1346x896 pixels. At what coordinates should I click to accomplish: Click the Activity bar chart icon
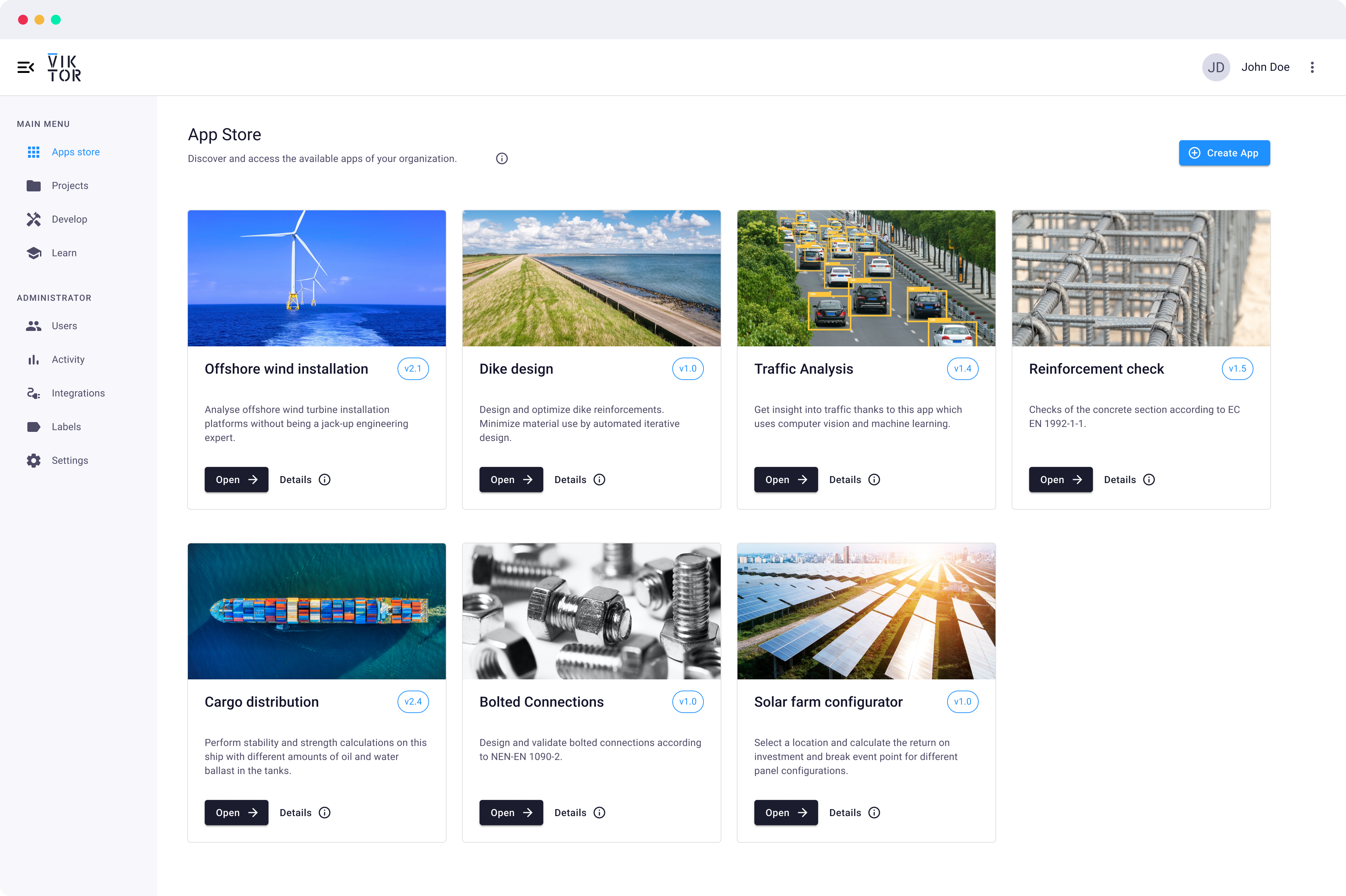coord(34,359)
